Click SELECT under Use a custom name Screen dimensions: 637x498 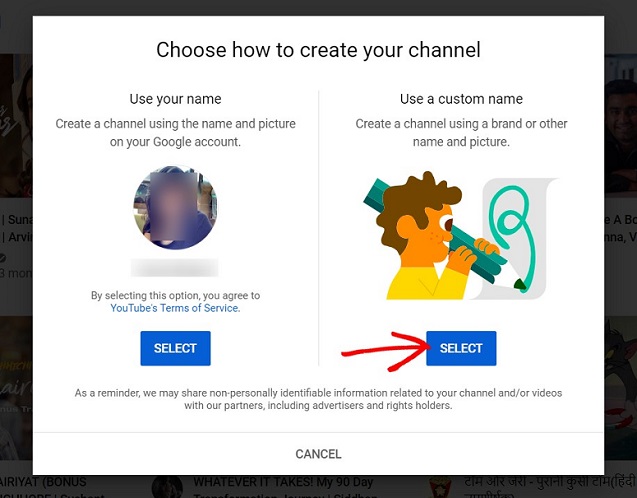coord(461,348)
